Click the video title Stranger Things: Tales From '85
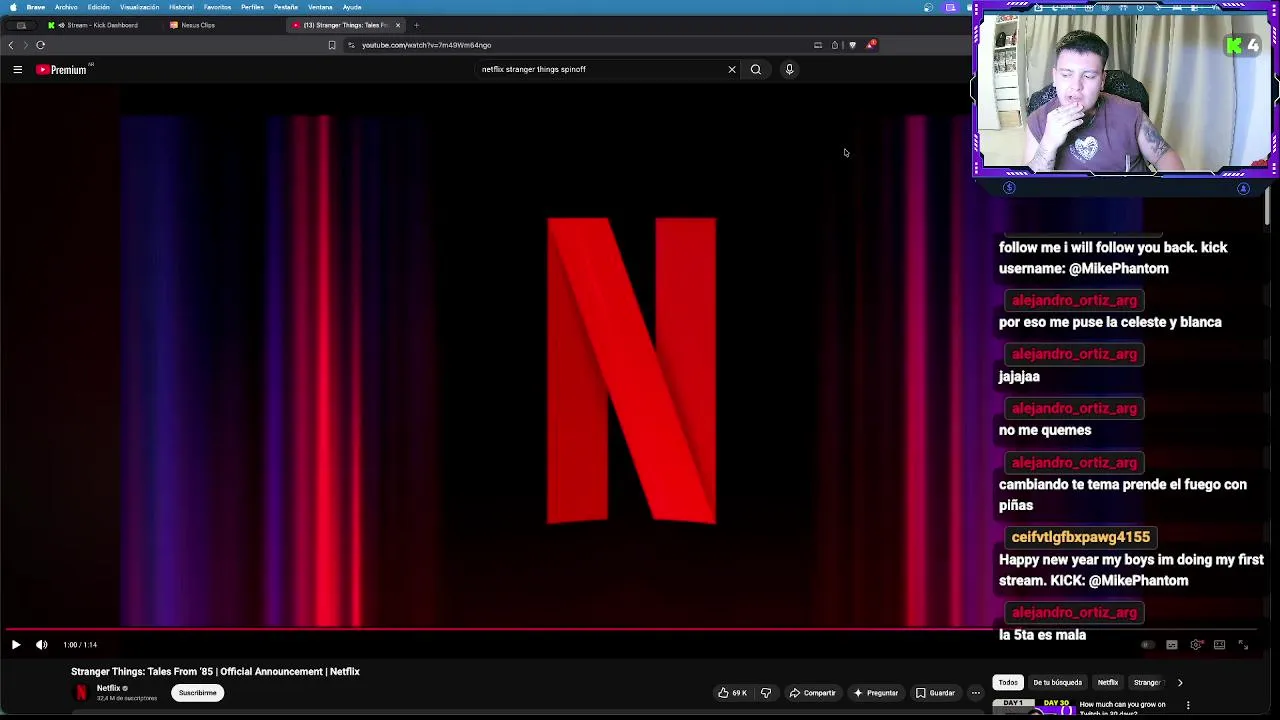Screen dimensions: 1280x720 point(215,672)
